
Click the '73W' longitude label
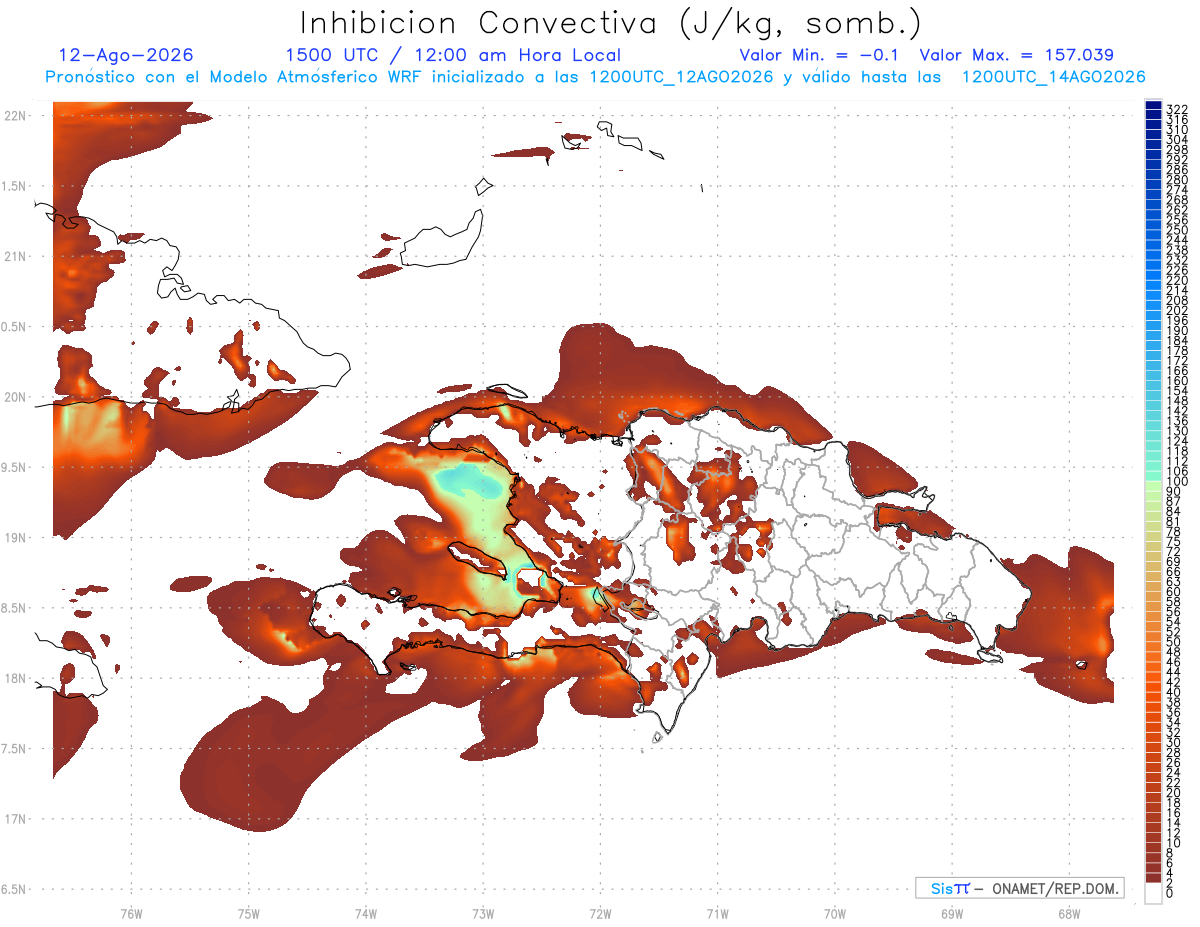[x=483, y=913]
